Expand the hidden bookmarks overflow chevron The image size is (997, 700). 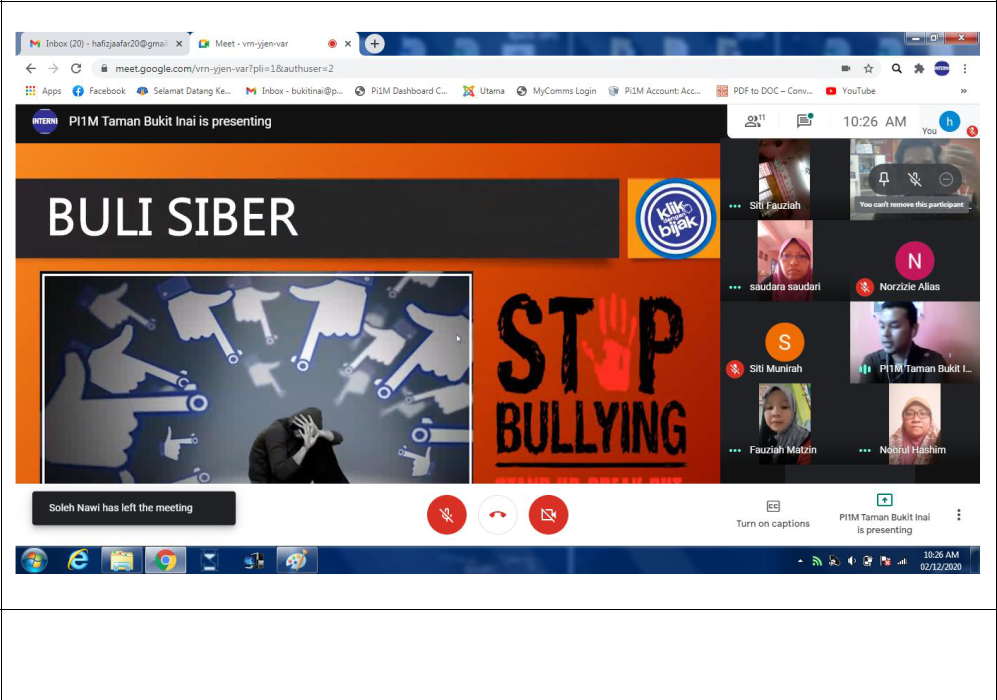coord(963,91)
